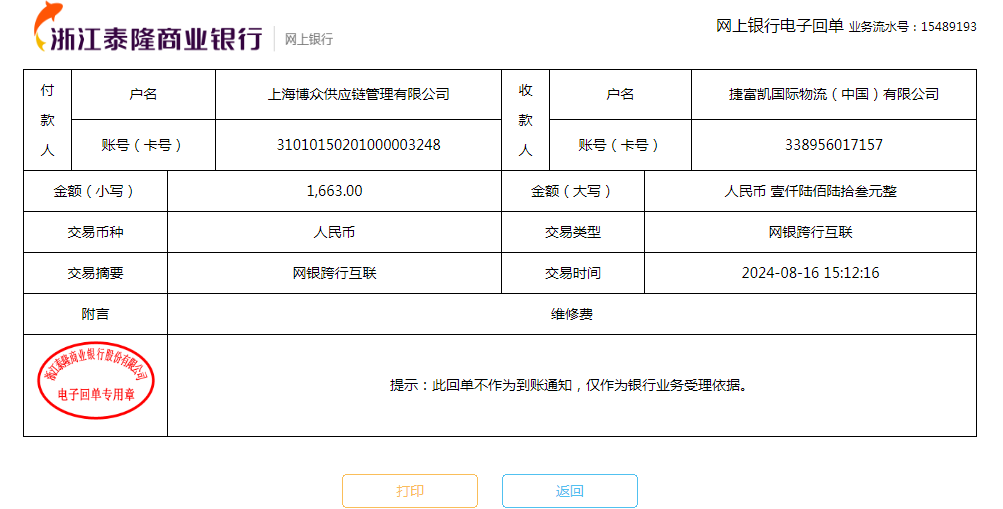Click the transaction time 2024-08-16 15:12:16
Screen dimensions: 1003x509
(810, 273)
